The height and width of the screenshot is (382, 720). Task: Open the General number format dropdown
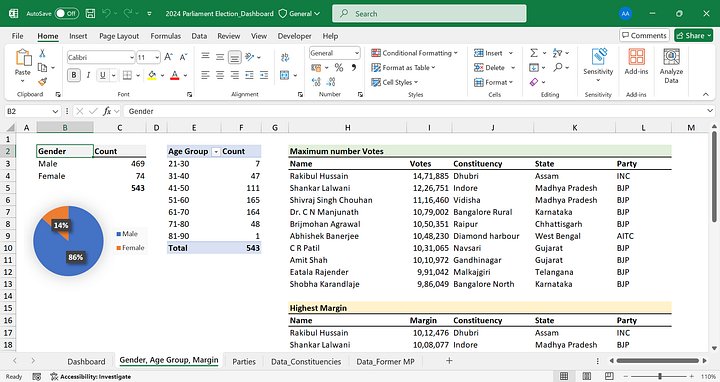pos(356,53)
